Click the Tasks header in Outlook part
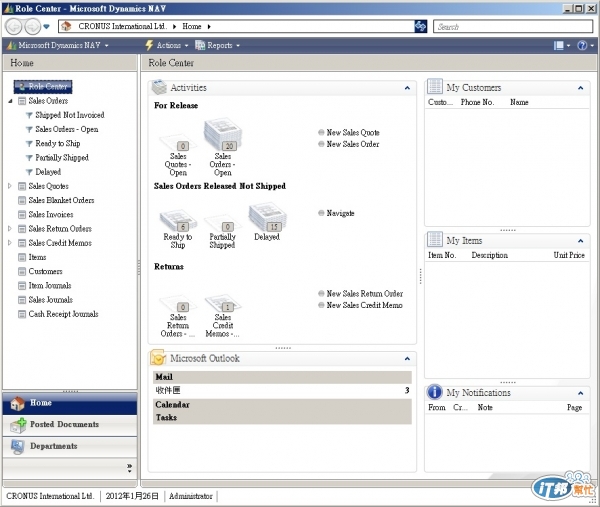This screenshot has height=507, width=600. click(282, 417)
